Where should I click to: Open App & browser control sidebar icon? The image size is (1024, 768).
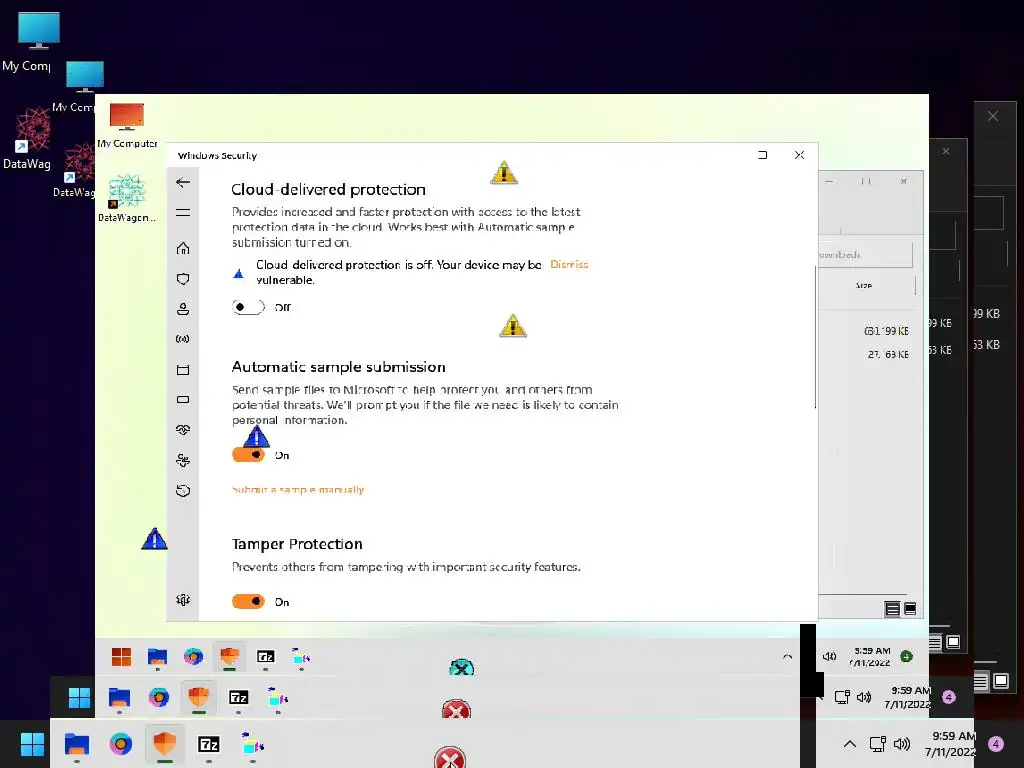pyautogui.click(x=183, y=370)
